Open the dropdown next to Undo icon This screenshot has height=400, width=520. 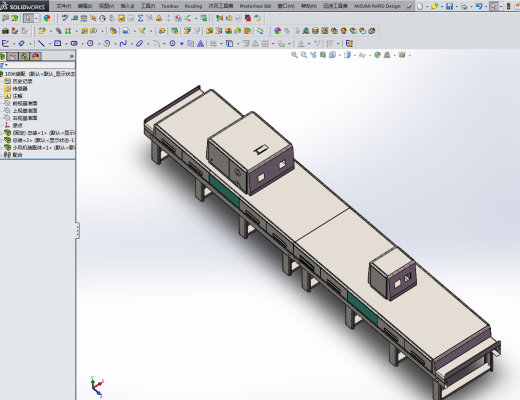coord(485,6)
